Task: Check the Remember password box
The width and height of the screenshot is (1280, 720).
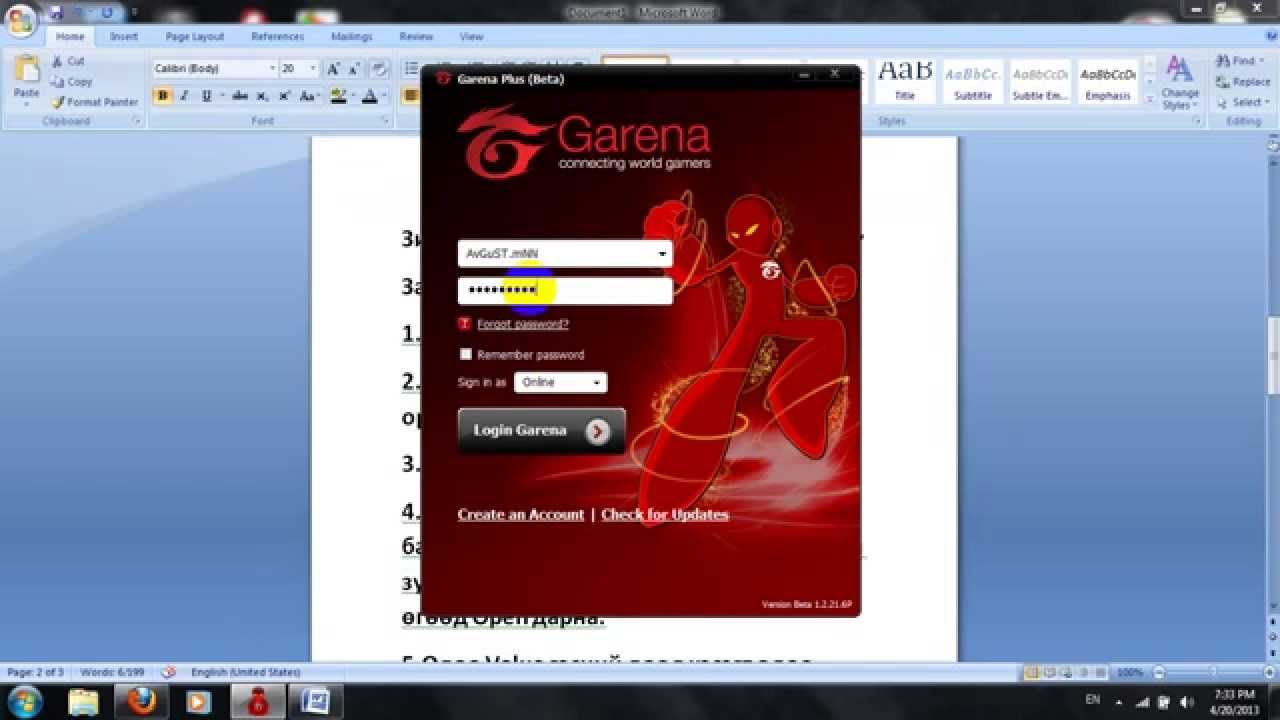Action: (465, 354)
